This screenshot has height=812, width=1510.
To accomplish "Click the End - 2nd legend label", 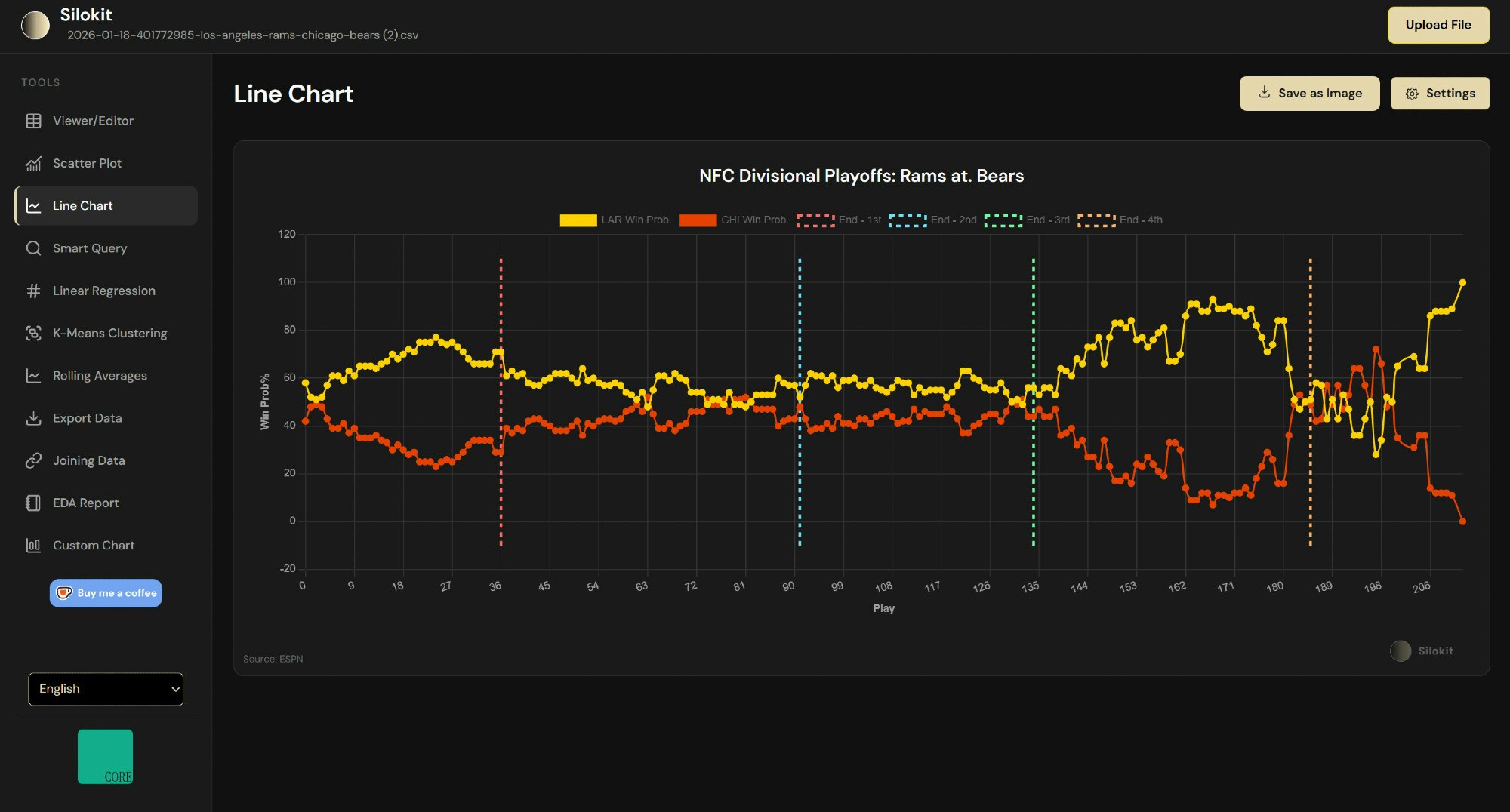I will pos(954,220).
